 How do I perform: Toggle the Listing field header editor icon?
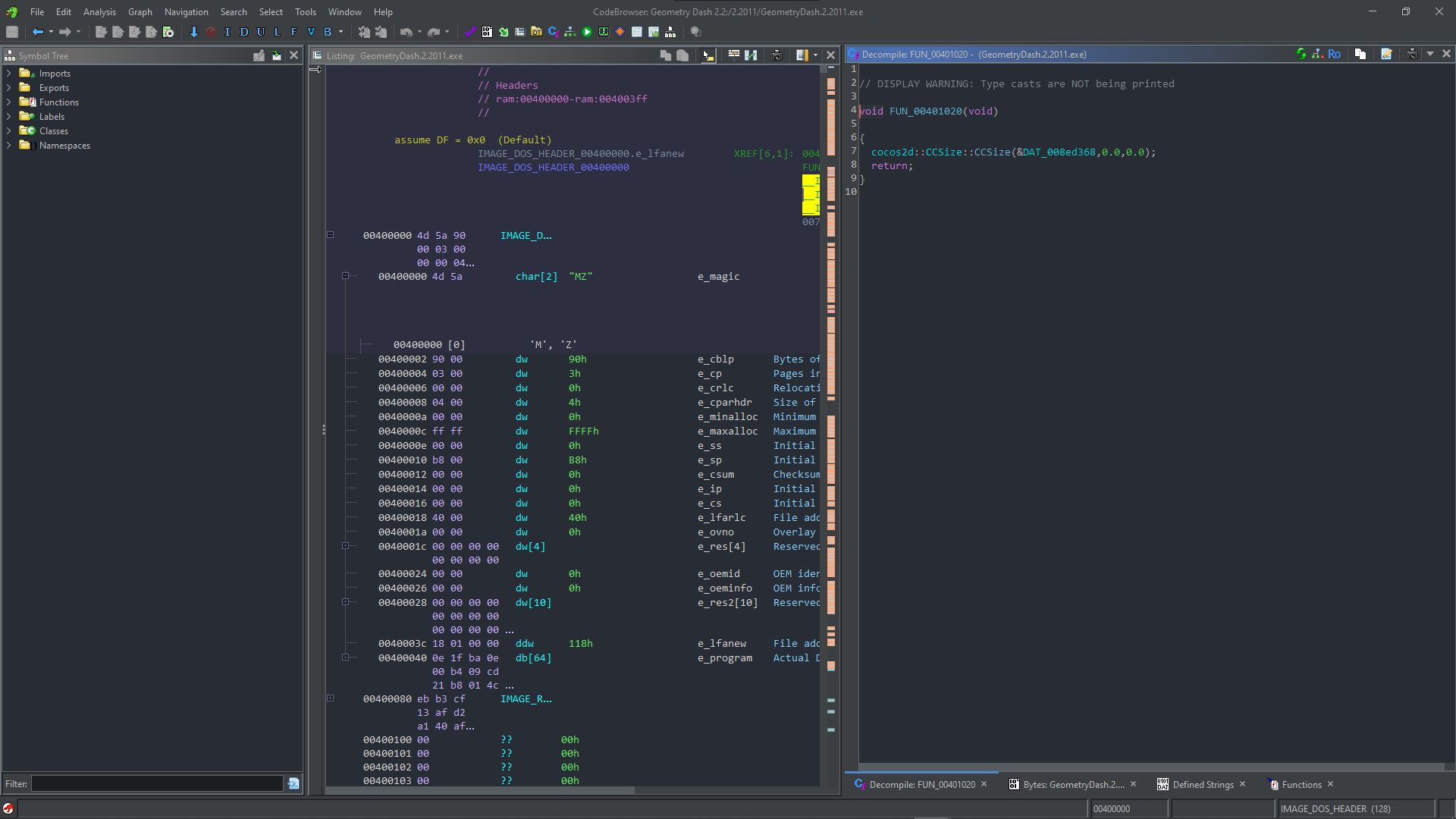click(734, 55)
